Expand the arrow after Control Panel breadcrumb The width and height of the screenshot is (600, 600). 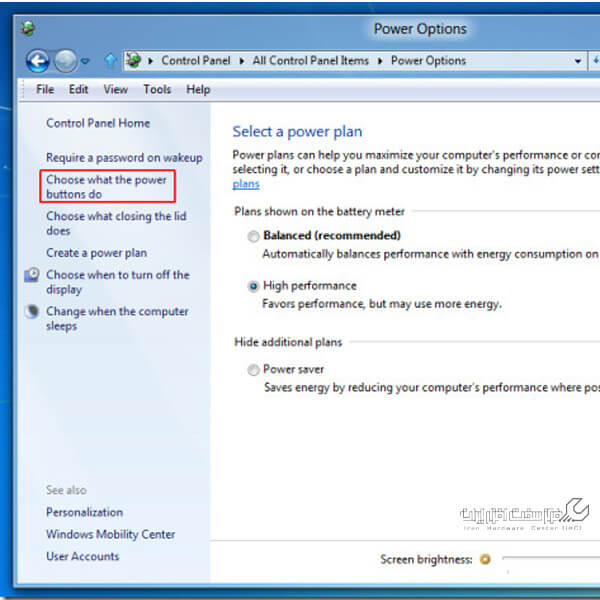(242, 61)
